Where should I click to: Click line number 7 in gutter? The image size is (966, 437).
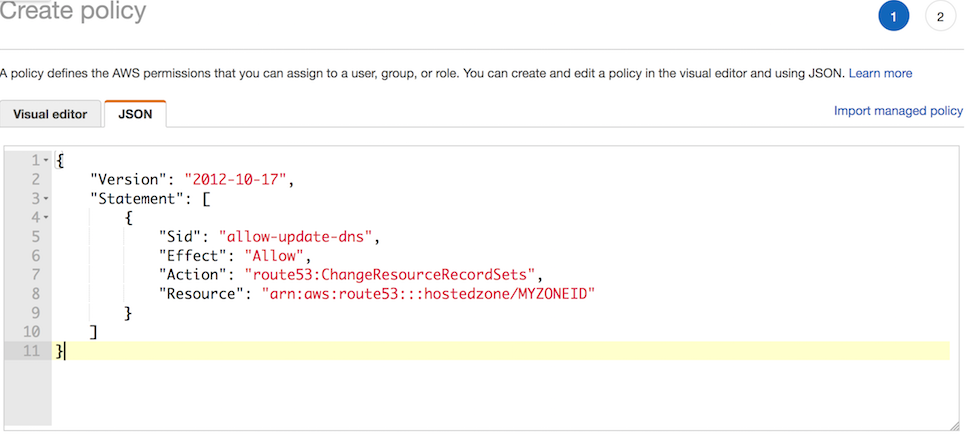click(x=35, y=275)
